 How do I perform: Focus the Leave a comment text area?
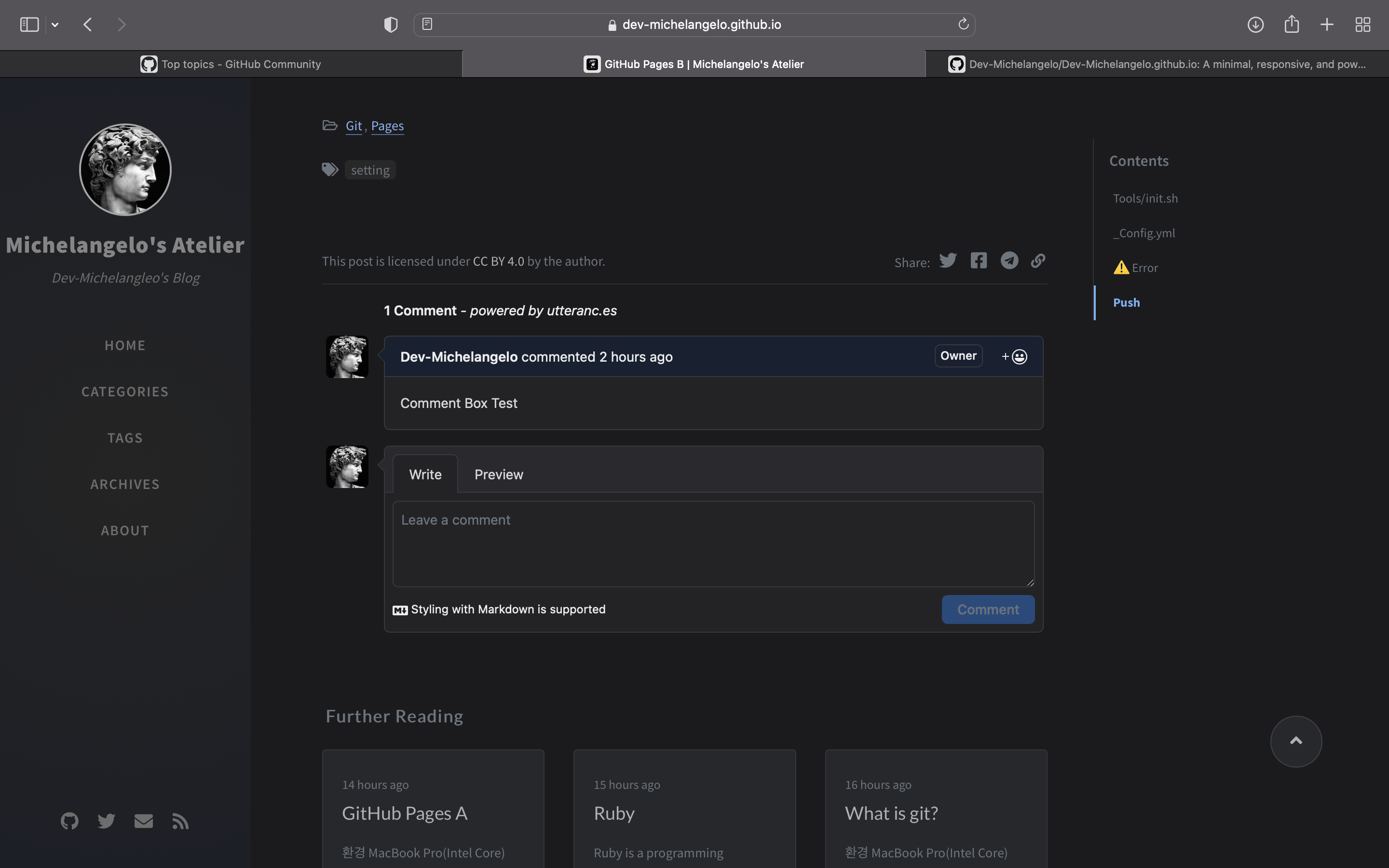713,543
